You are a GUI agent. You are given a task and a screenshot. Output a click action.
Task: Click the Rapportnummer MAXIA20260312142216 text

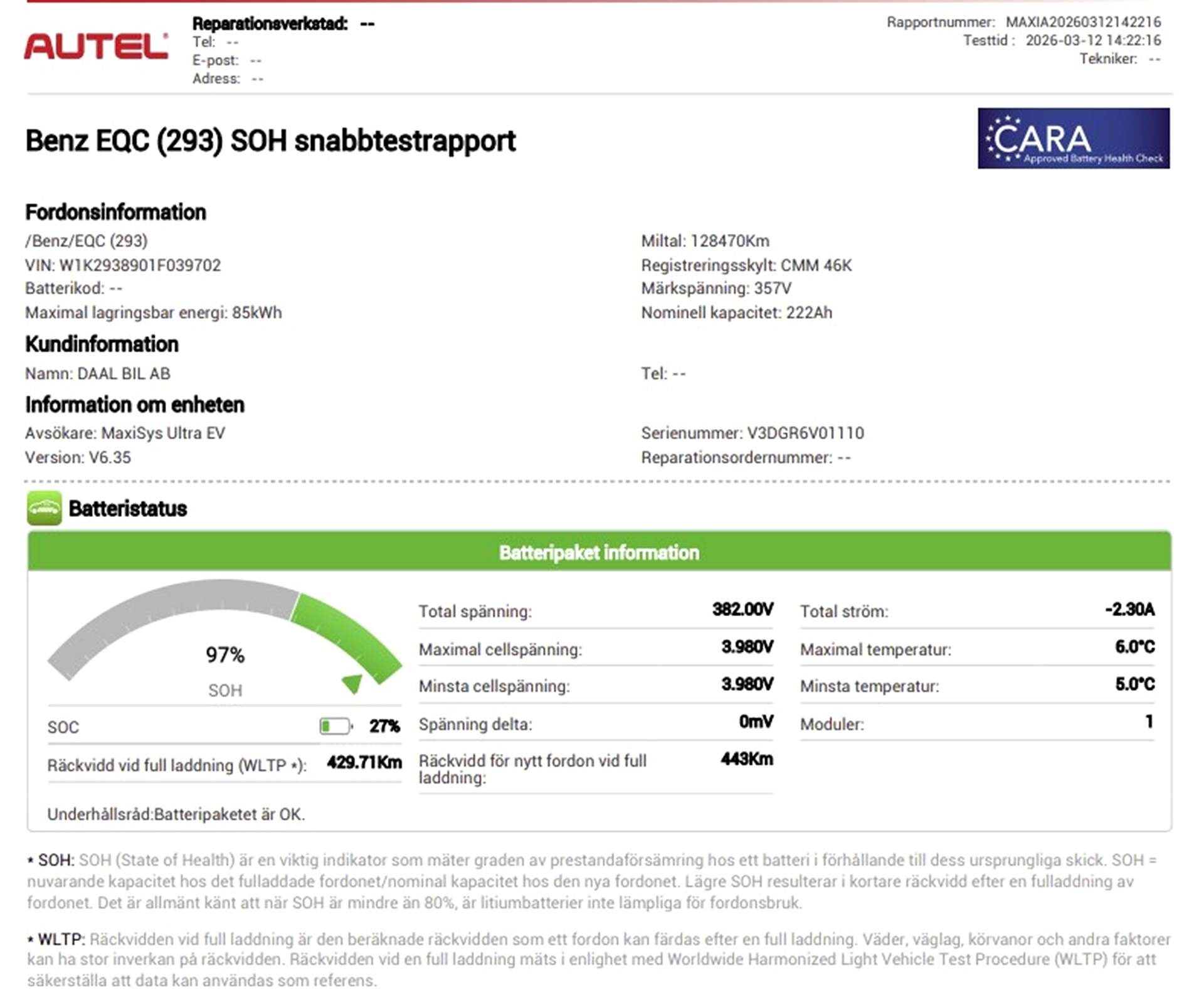point(1083,22)
